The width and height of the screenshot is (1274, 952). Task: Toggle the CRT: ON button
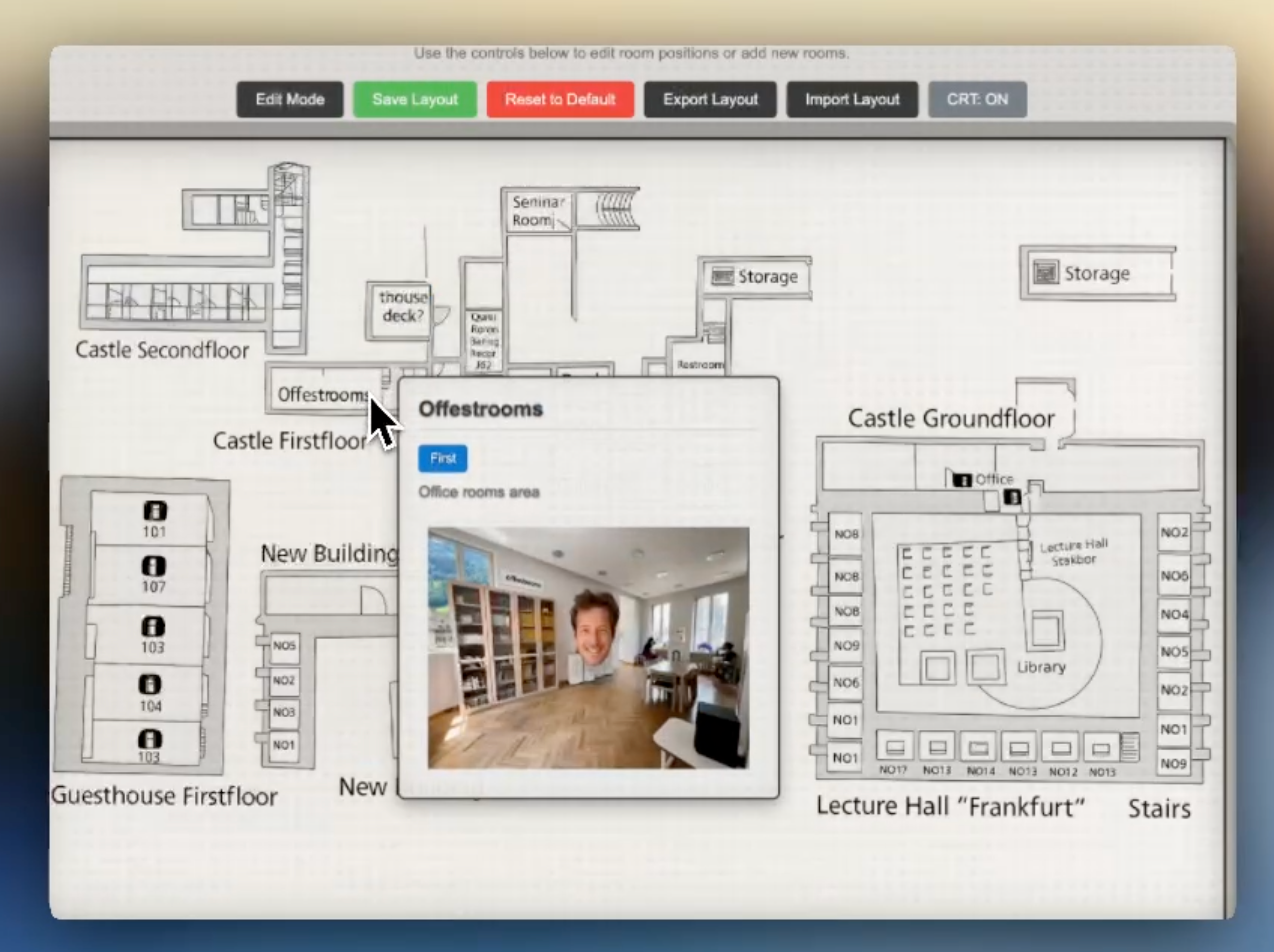(x=978, y=100)
